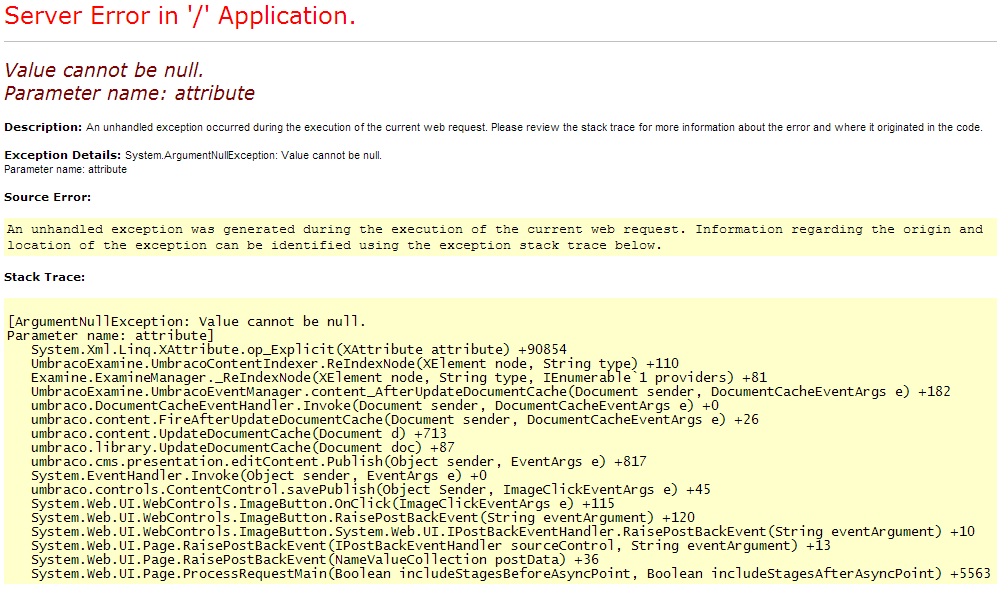Click the 'System.EventHandler.Invoke' stack line

(x=259, y=475)
